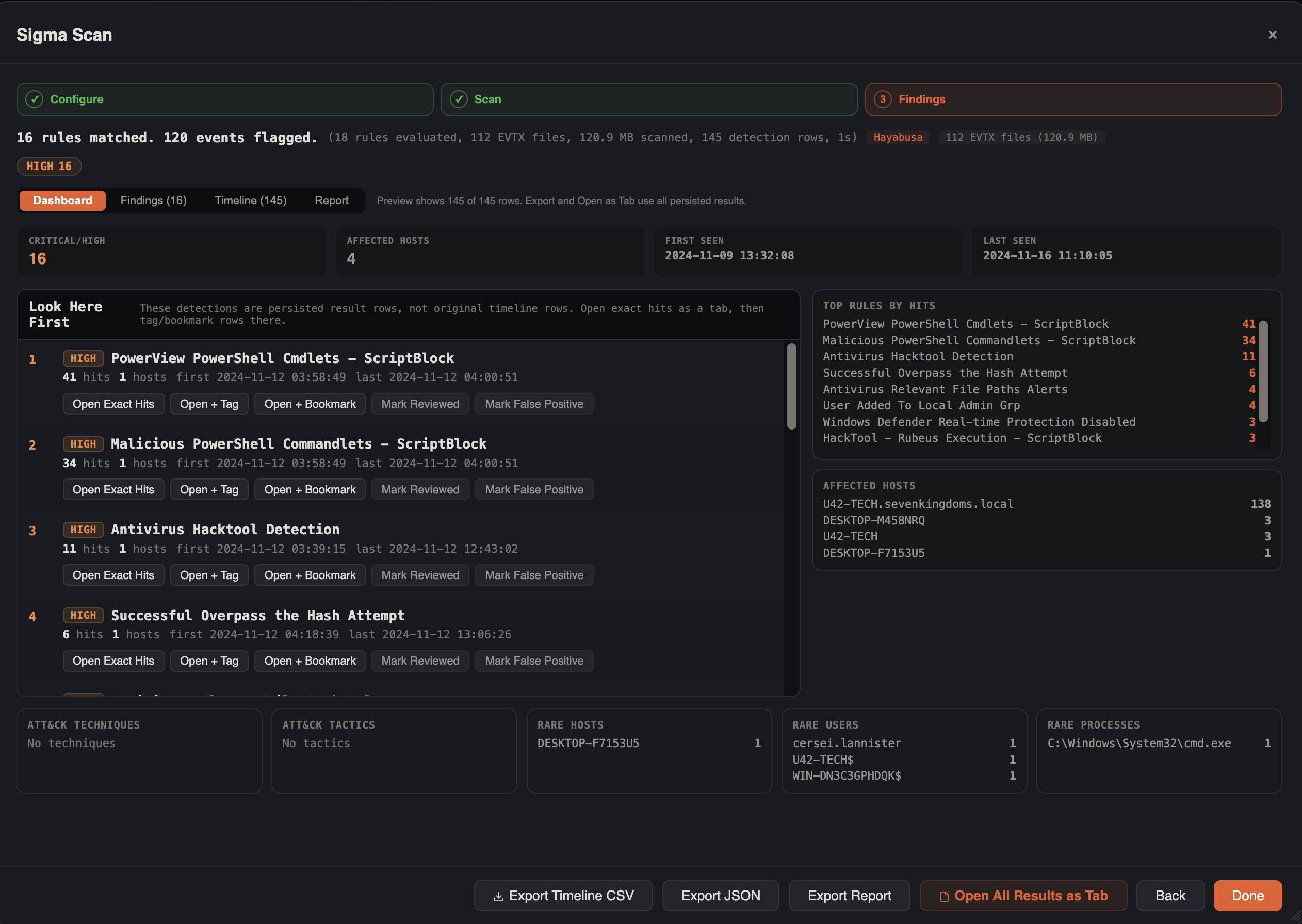Mark Antivirus Hacktool Detection as False Positive
Image resolution: width=1302 pixels, height=924 pixels.
click(534, 575)
